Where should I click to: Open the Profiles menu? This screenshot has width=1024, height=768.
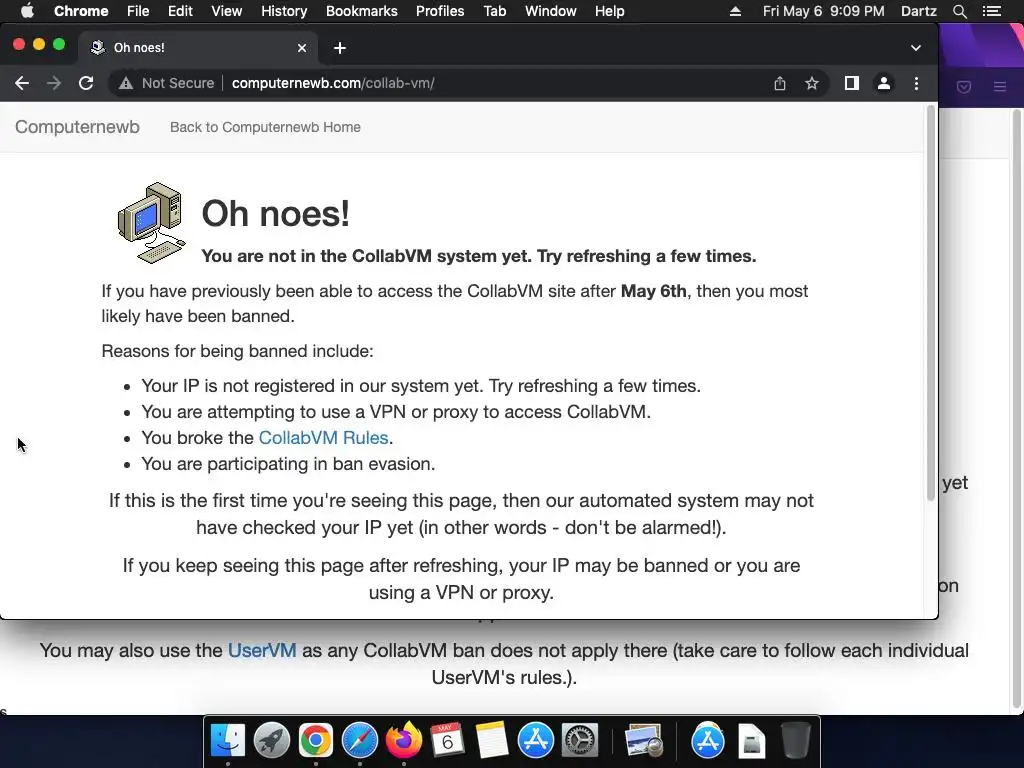point(440,11)
